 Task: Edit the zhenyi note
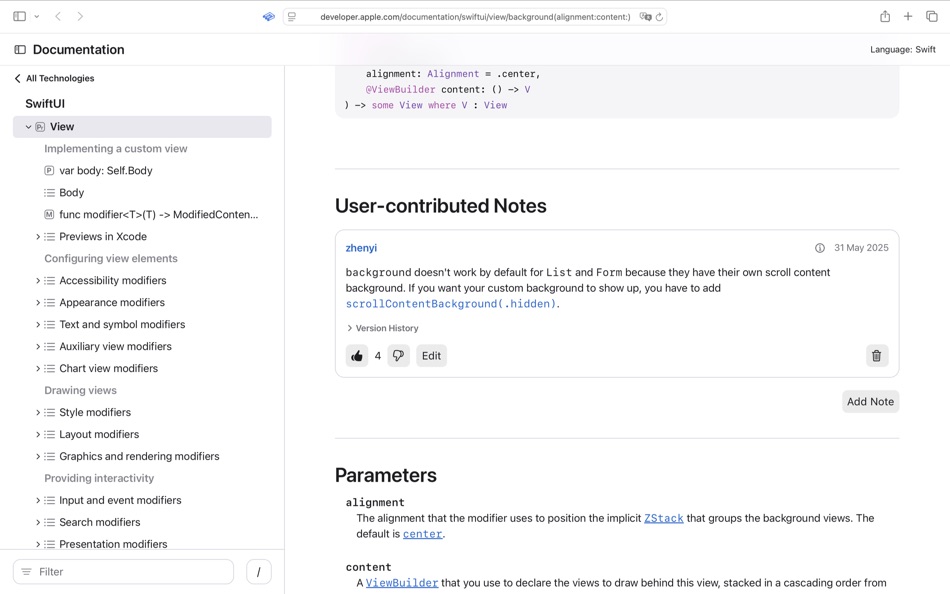[x=431, y=356]
